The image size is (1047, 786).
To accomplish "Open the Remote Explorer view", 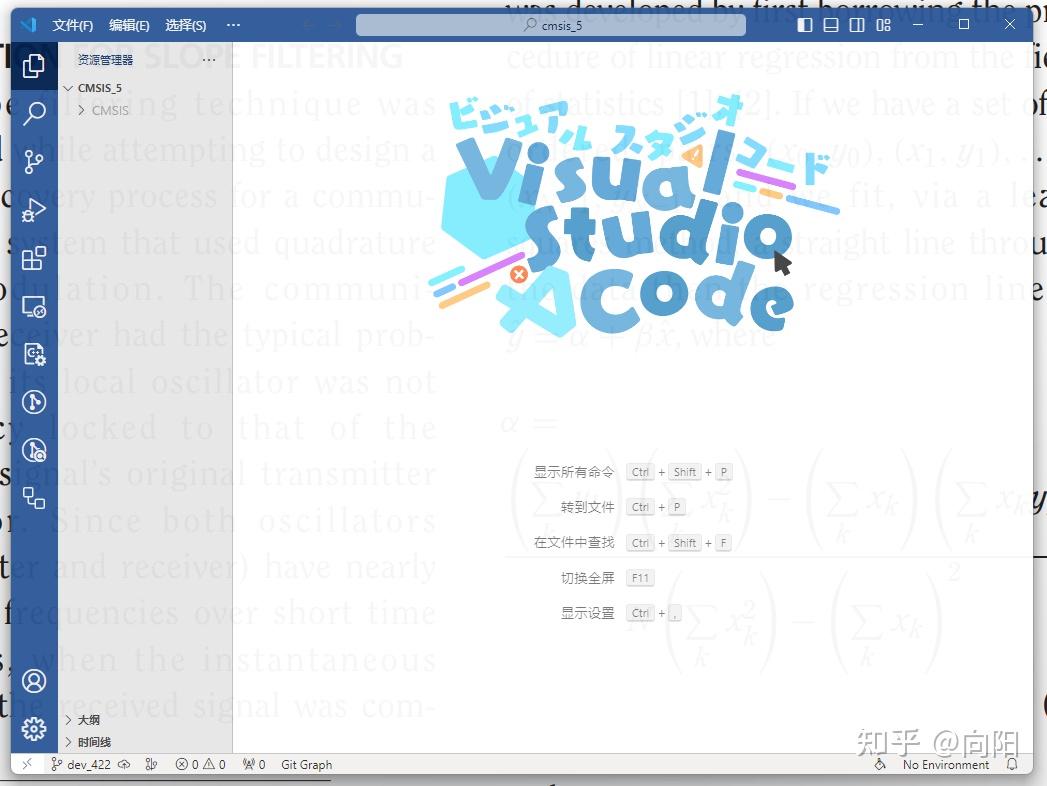I will tap(33, 305).
